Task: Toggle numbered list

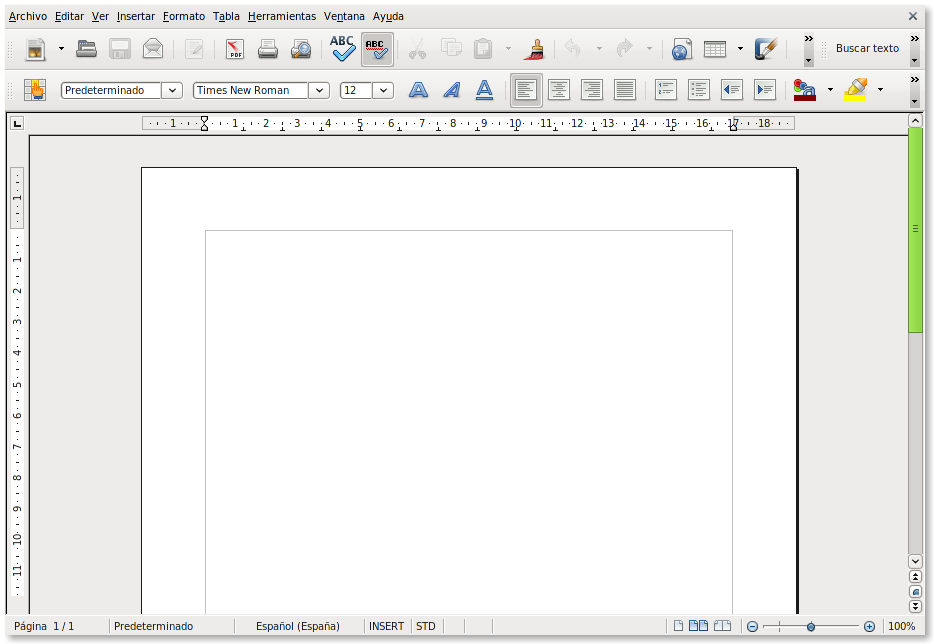Action: (665, 90)
